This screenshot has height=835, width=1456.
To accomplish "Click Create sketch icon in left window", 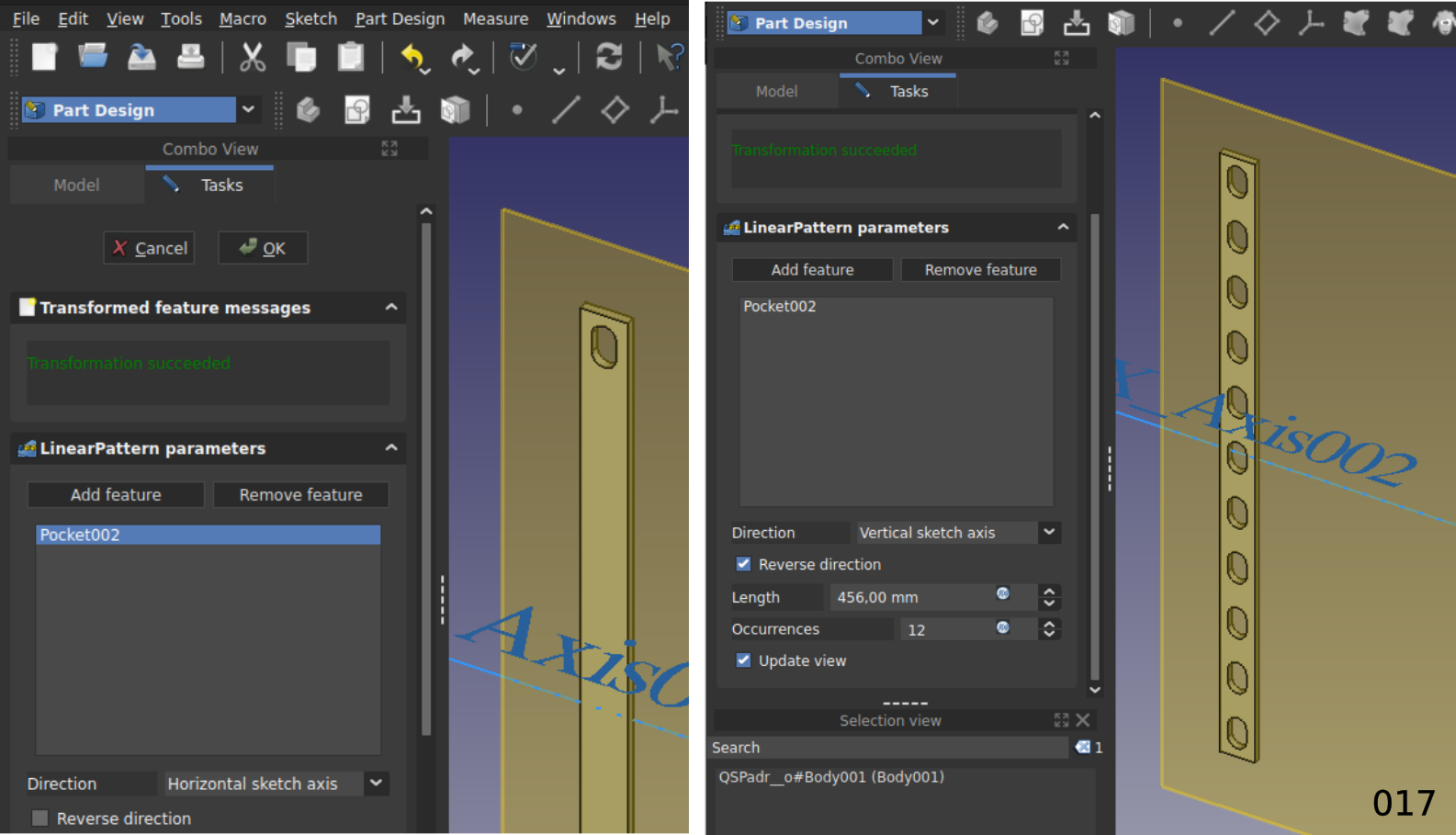I will pos(357,110).
